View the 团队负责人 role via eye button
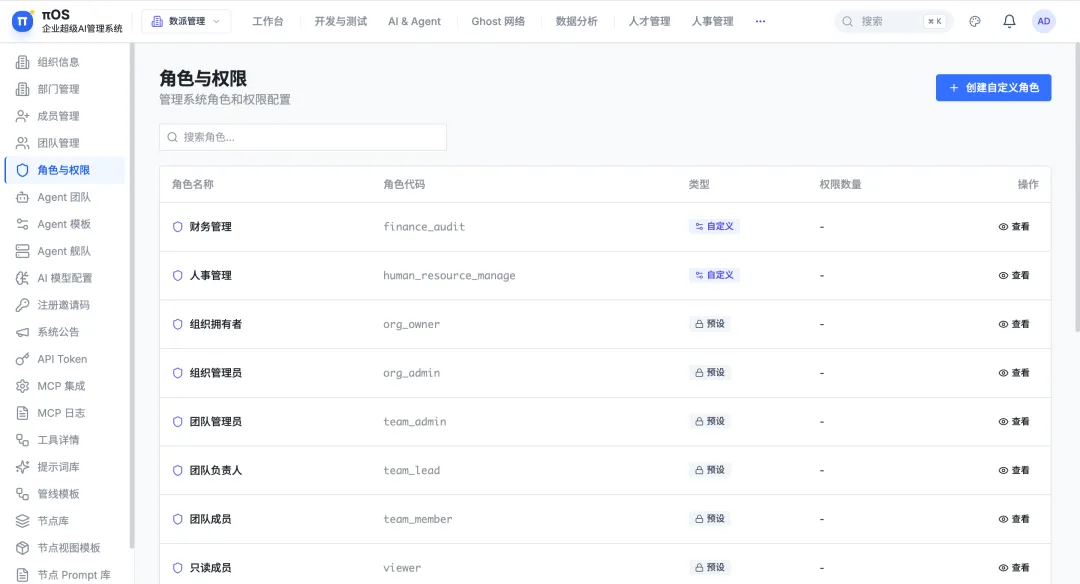 [x=1014, y=470]
